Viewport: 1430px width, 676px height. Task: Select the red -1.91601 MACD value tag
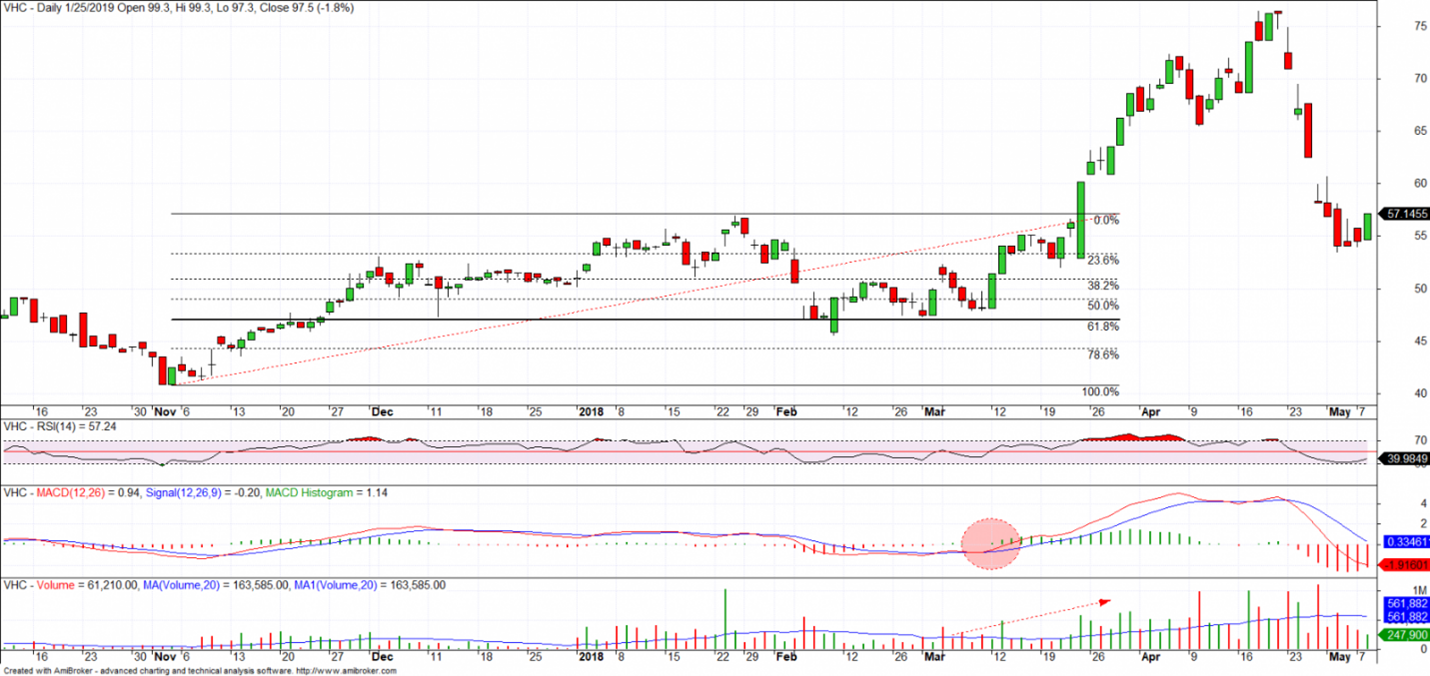(1404, 565)
